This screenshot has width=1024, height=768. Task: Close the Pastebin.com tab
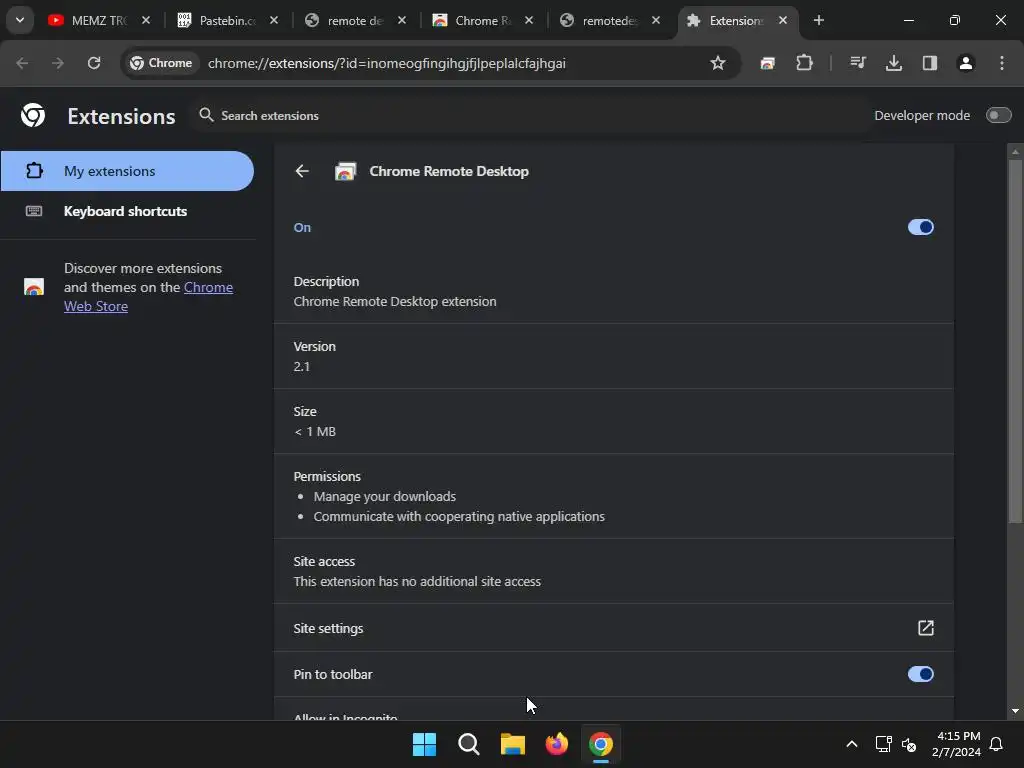click(x=274, y=20)
